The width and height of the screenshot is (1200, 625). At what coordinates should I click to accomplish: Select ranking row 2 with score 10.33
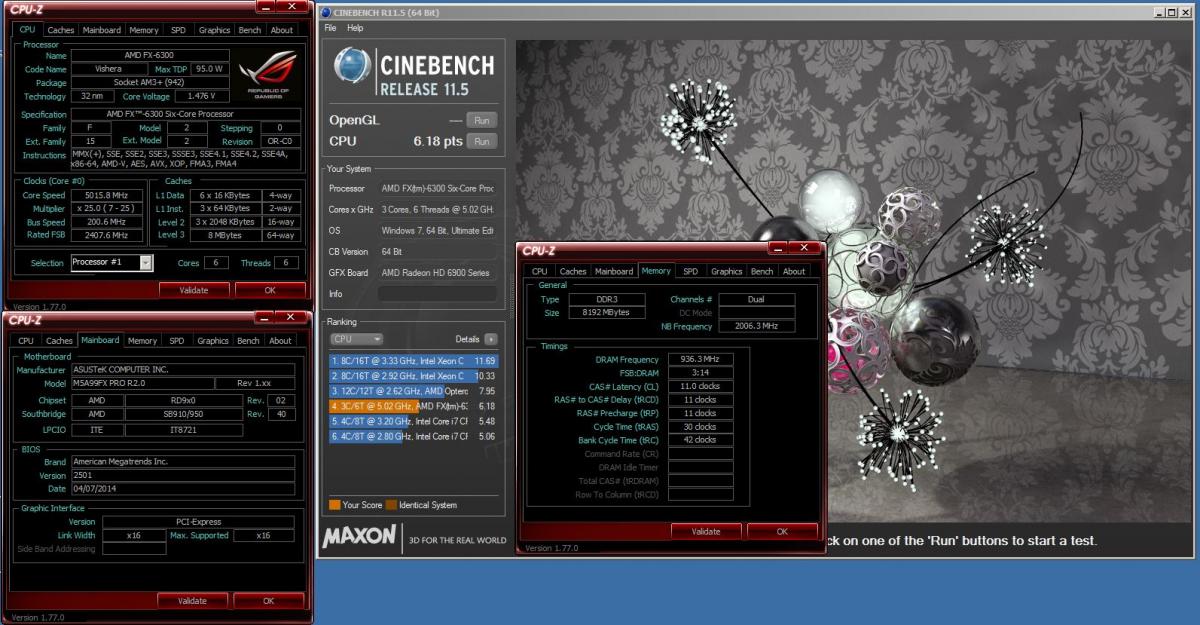(x=413, y=375)
